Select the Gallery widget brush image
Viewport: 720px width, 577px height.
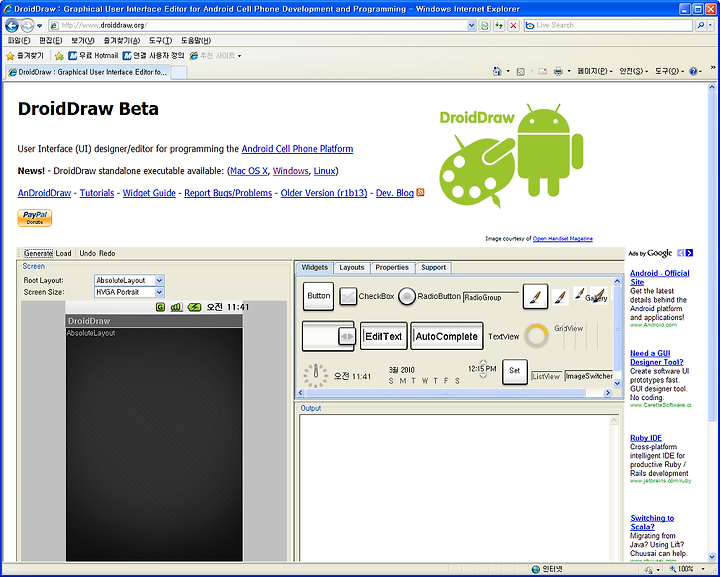pos(598,296)
